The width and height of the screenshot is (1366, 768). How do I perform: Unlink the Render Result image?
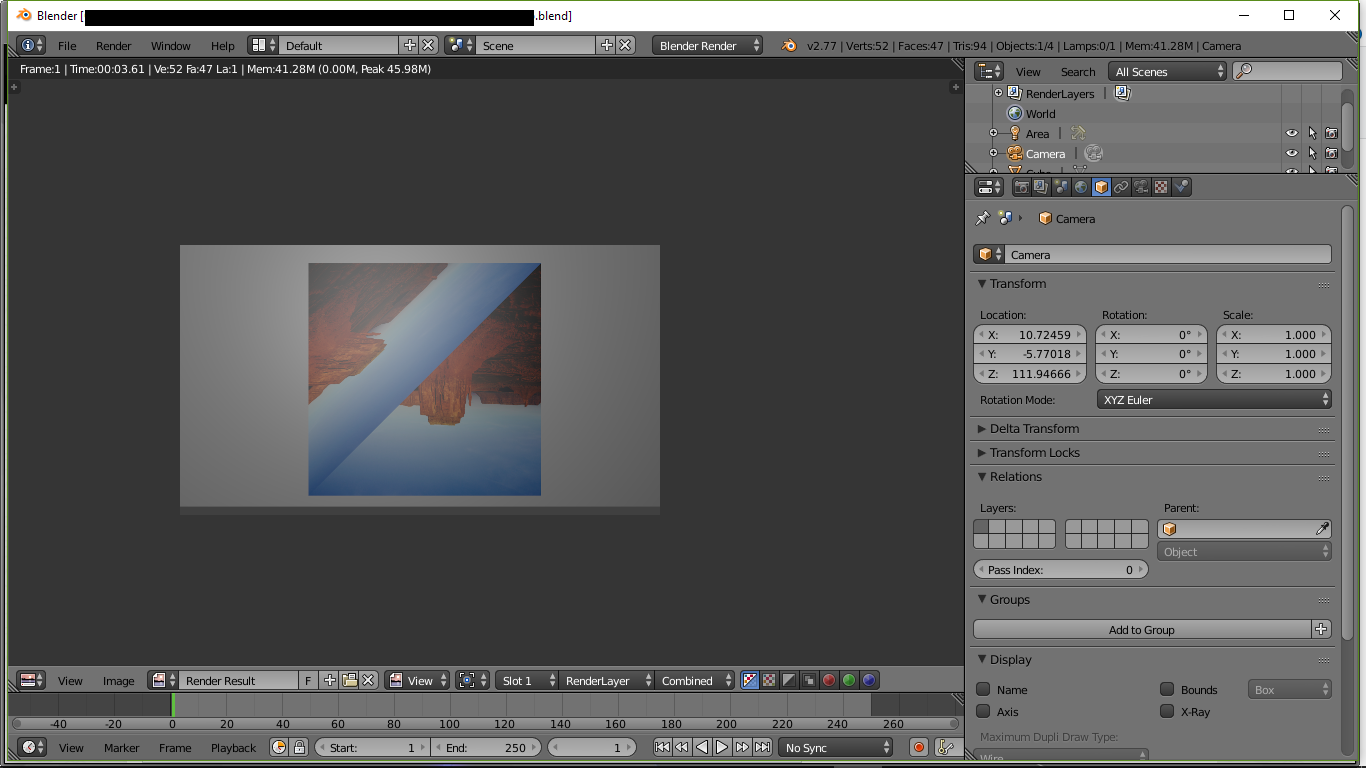[368, 680]
